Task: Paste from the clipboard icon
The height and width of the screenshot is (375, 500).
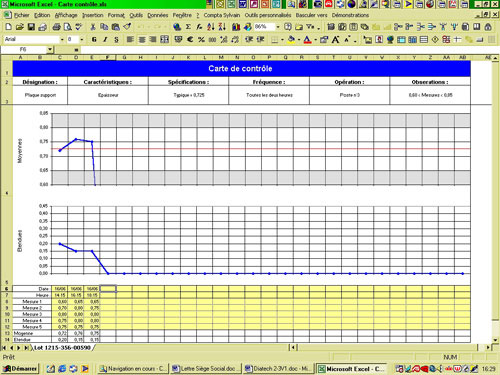Action: [116, 27]
